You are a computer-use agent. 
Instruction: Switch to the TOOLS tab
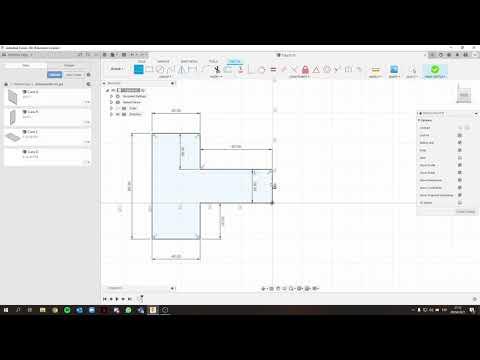tap(213, 61)
